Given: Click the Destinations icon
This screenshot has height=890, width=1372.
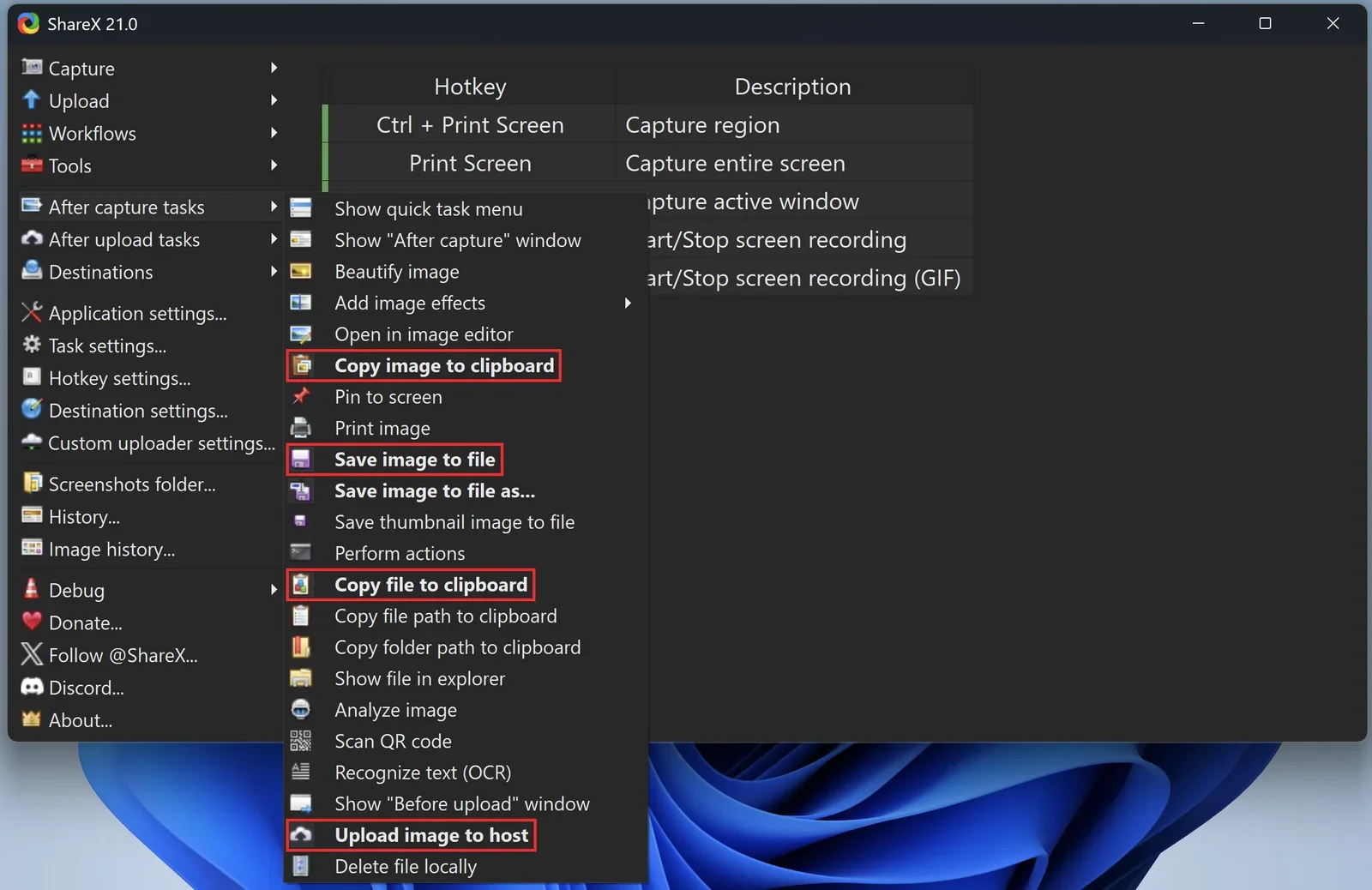Looking at the screenshot, I should [32, 271].
